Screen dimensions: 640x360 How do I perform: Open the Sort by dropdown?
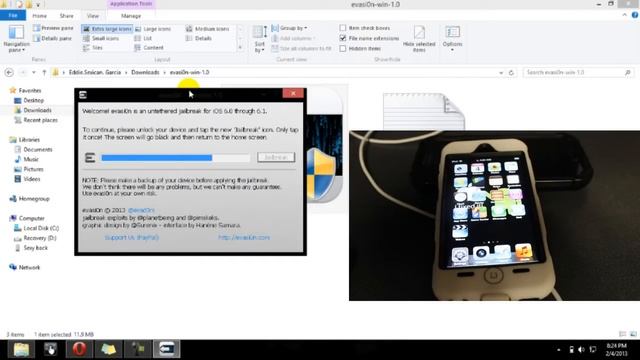260,39
